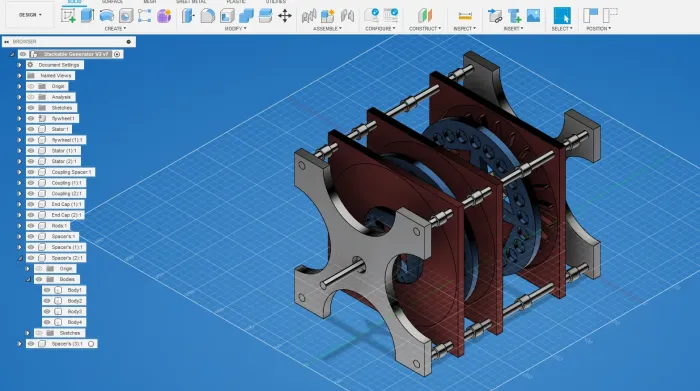Collapse the Bodies folder

[x=28, y=279]
